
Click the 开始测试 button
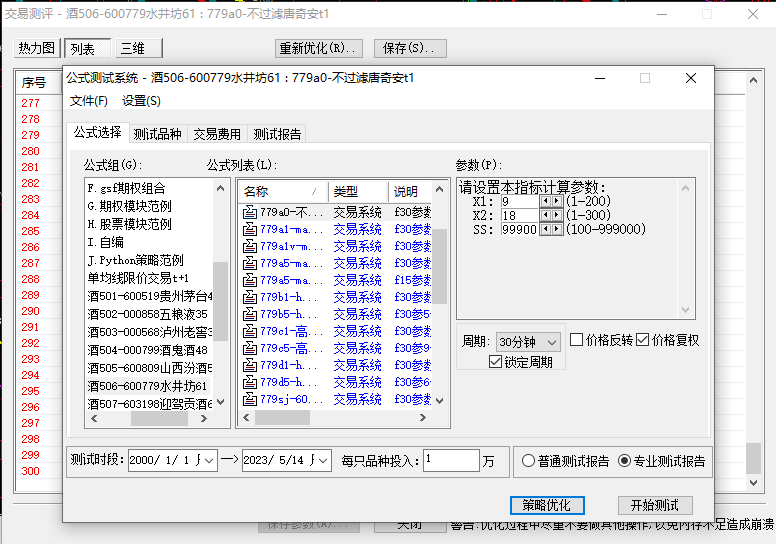[654, 505]
